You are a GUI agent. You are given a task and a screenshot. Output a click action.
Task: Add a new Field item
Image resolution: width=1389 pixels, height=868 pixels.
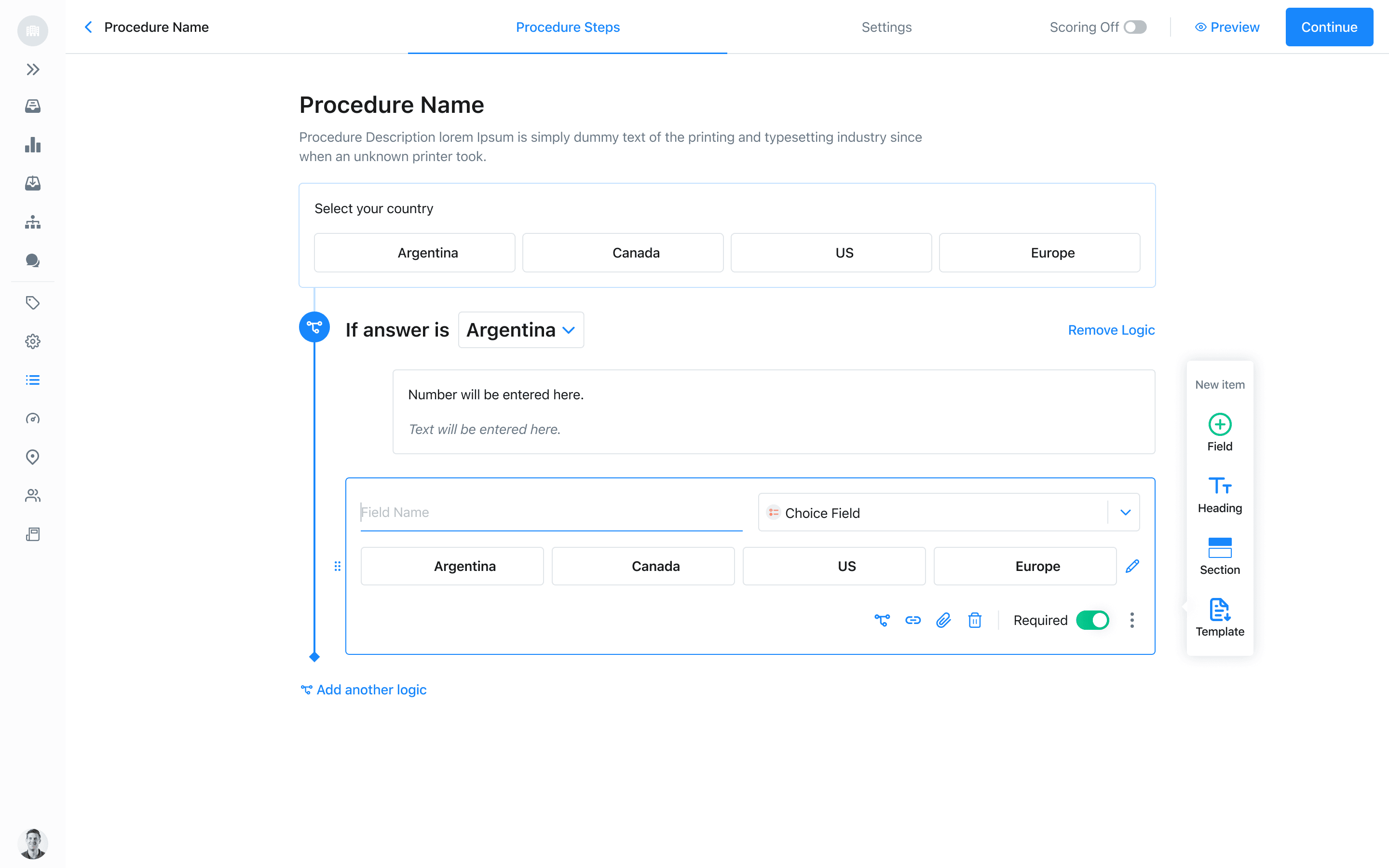click(1220, 433)
